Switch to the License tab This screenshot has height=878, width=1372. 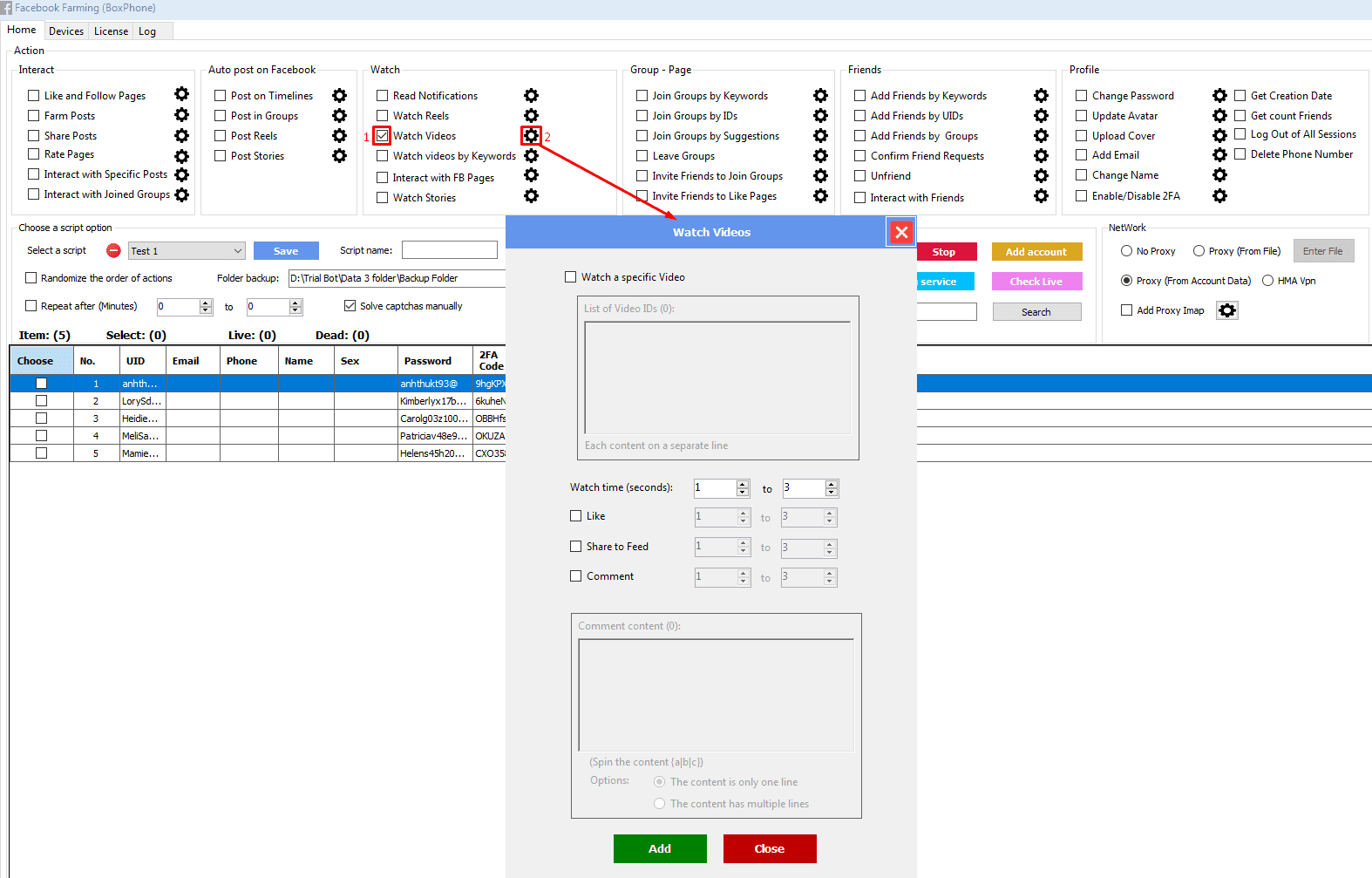click(111, 31)
